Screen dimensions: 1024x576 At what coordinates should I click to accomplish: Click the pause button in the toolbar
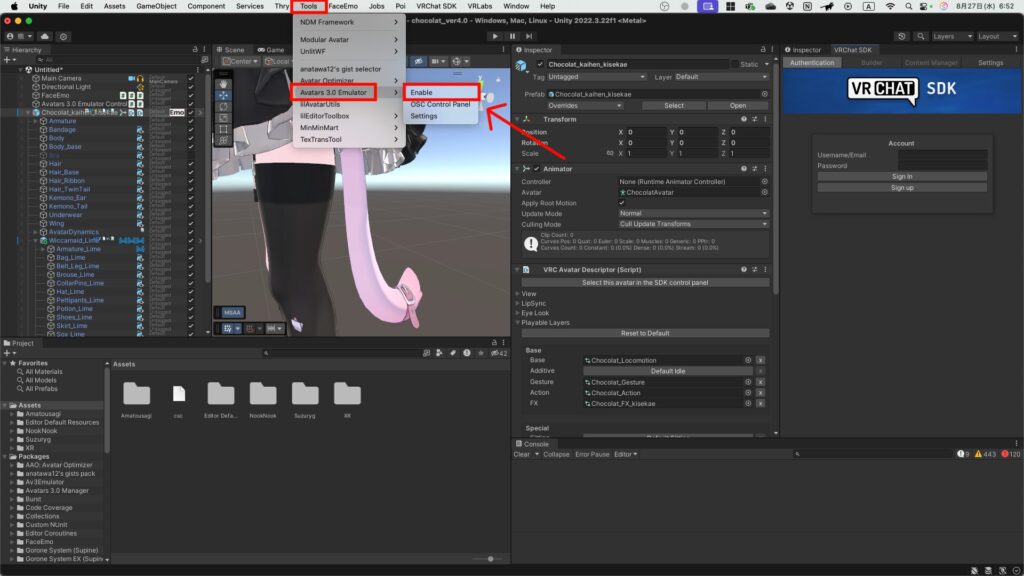click(x=512, y=36)
